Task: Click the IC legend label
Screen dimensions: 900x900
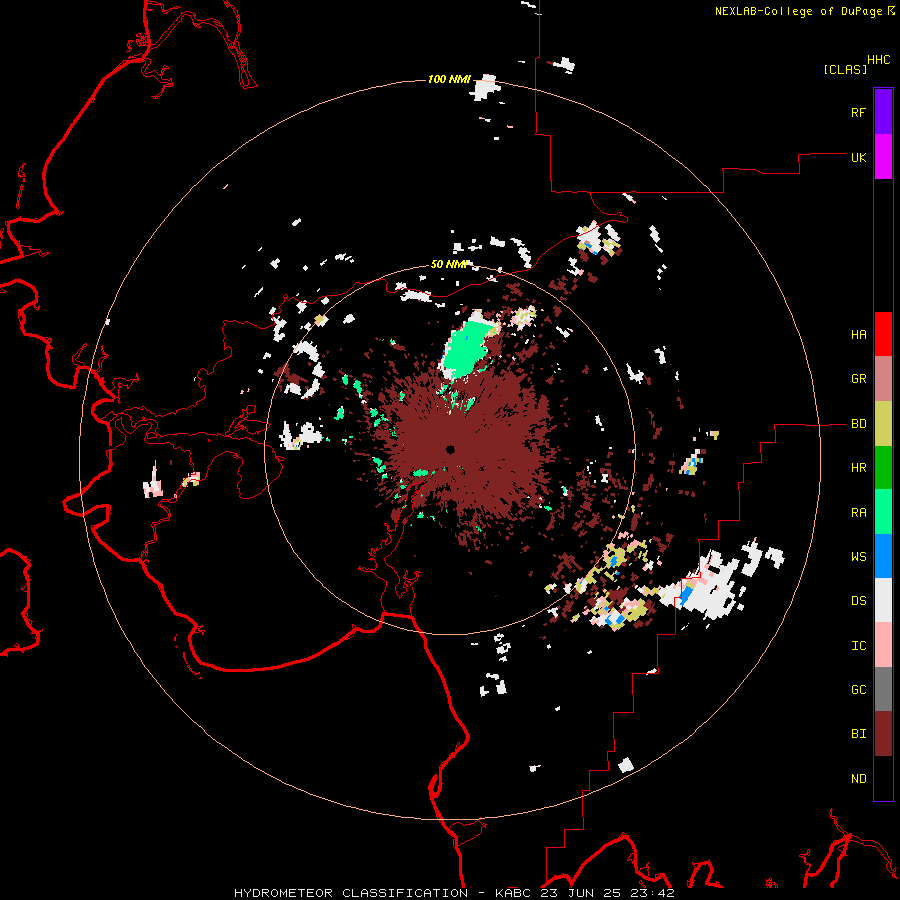Action: tap(858, 646)
